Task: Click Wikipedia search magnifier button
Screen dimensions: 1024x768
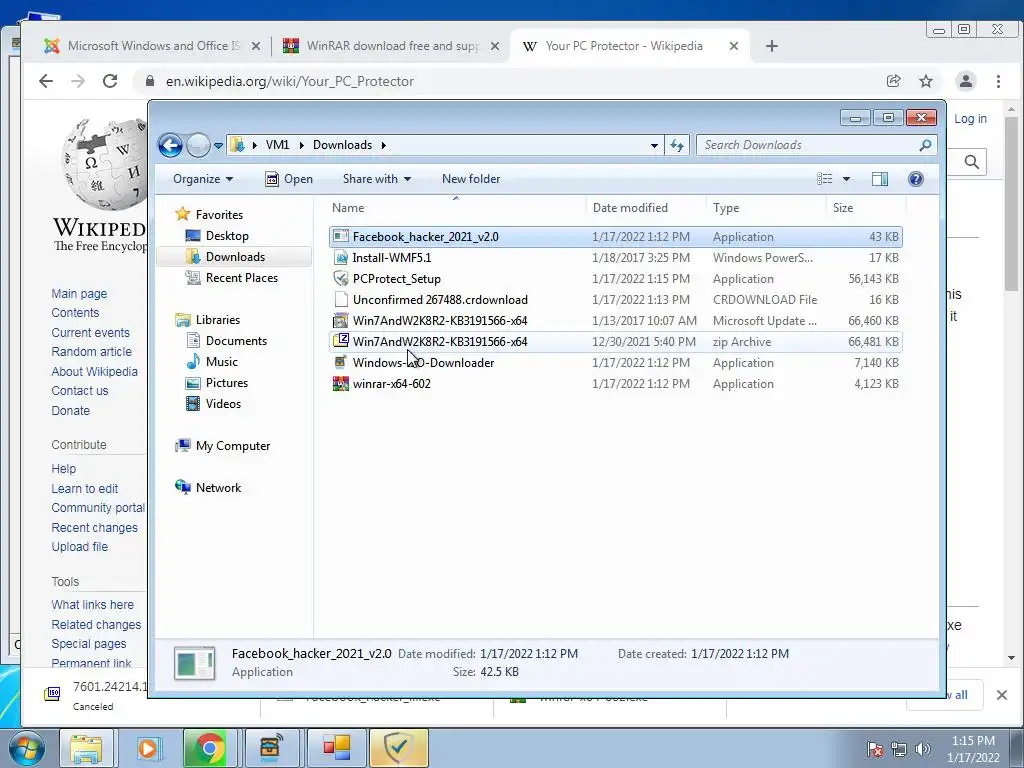Action: tap(971, 162)
